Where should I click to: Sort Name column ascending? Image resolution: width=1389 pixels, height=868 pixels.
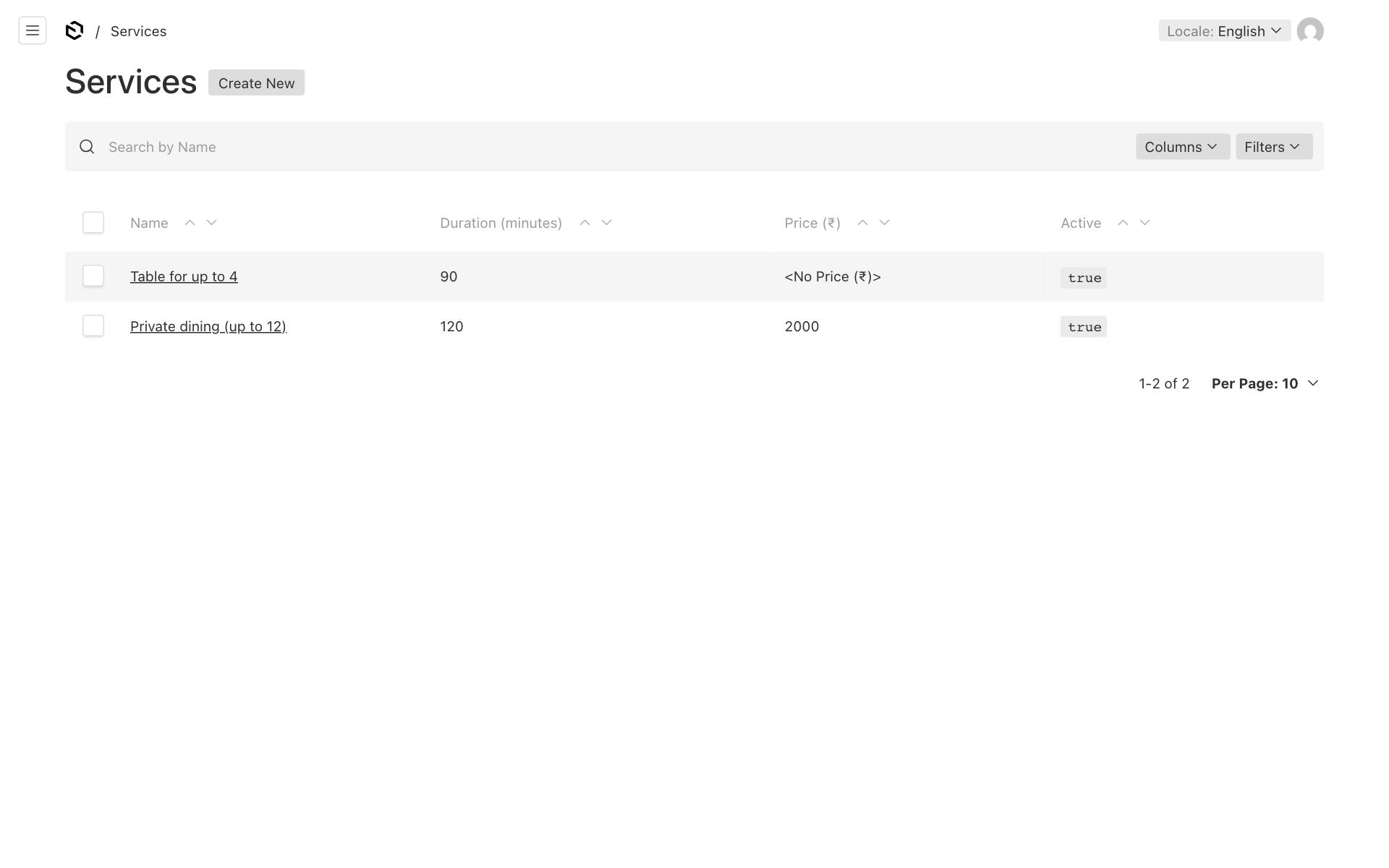(190, 223)
